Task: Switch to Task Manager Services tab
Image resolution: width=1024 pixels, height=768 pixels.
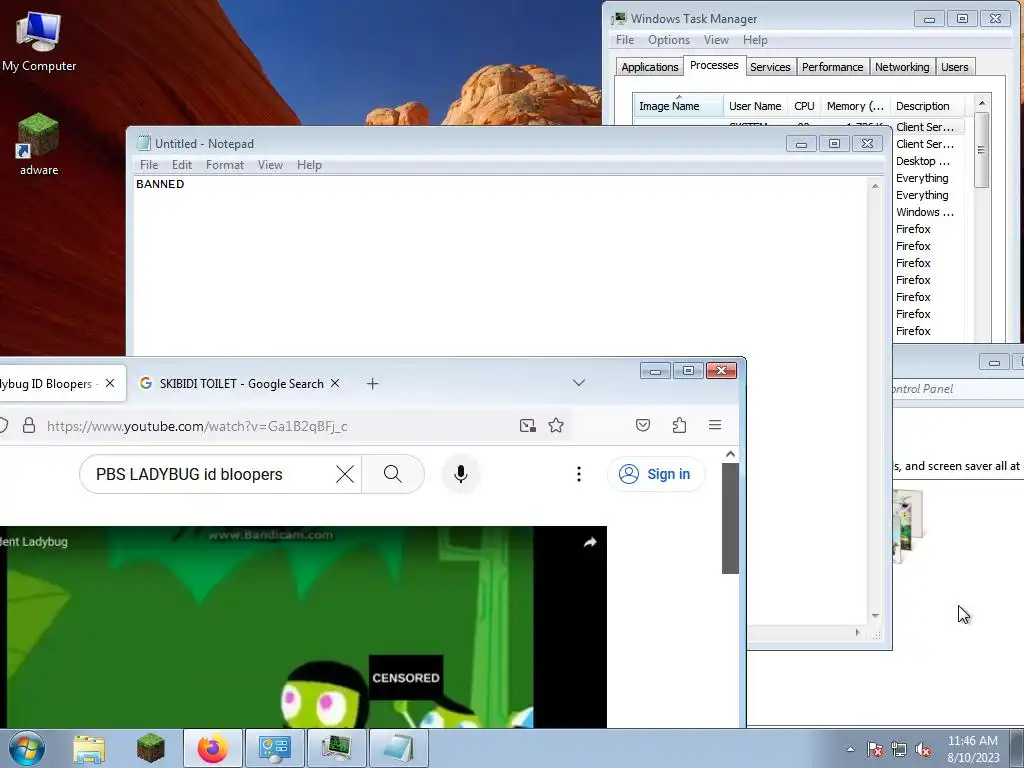Action: point(770,67)
